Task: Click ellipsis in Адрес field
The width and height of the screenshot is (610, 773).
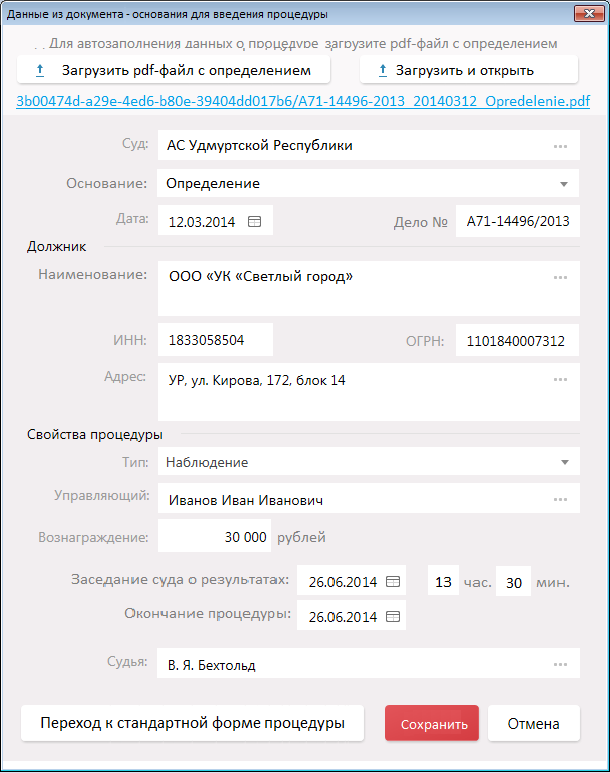Action: pos(560,380)
